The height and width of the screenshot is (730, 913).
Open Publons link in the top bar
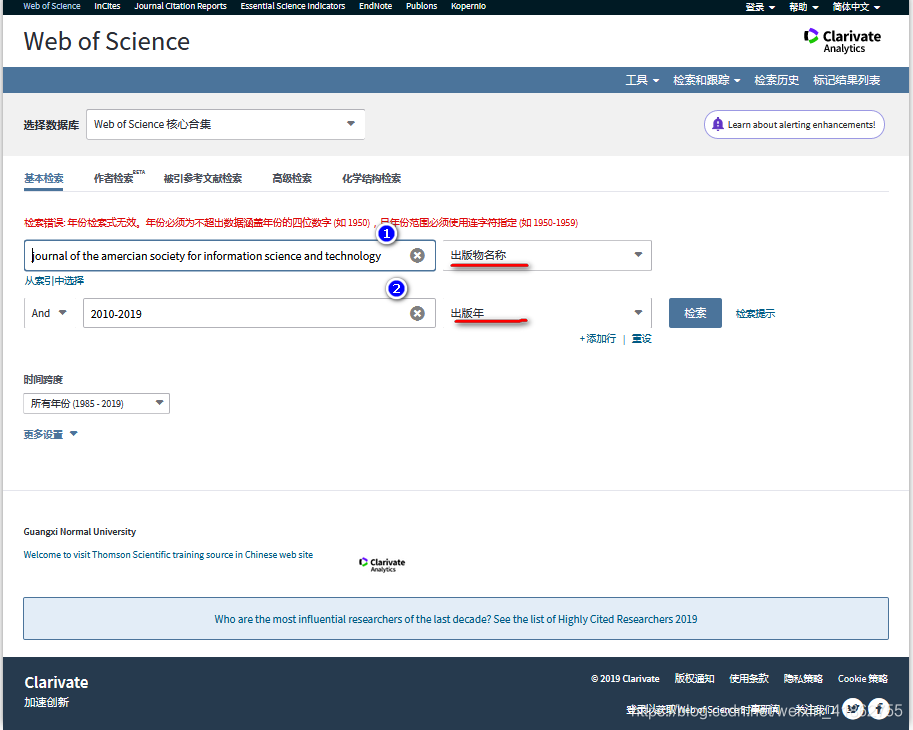coord(422,6)
